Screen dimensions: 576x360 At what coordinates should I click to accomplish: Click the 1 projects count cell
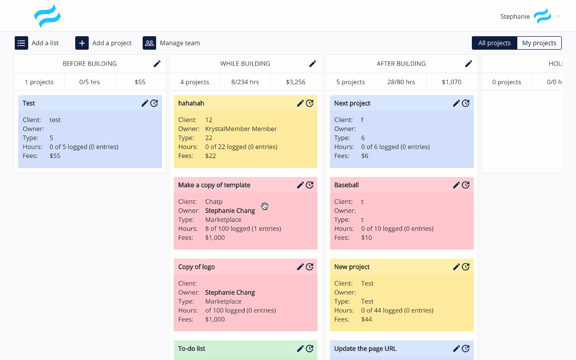coord(39,82)
